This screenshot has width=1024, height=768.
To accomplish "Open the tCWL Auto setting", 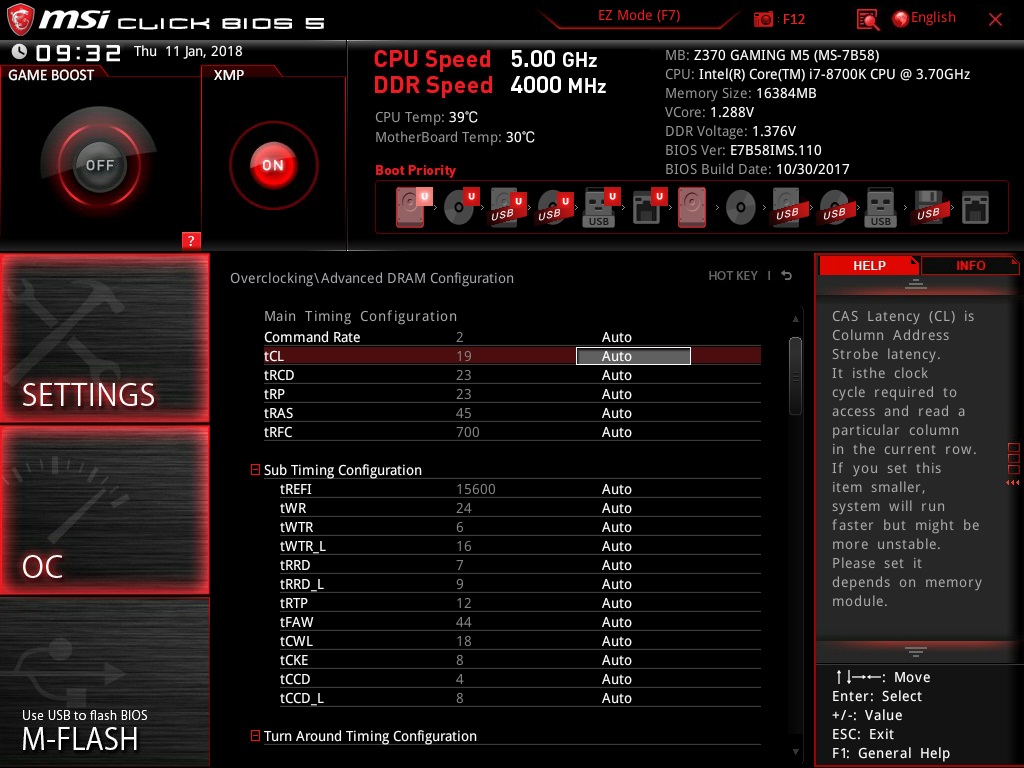I will coord(616,641).
